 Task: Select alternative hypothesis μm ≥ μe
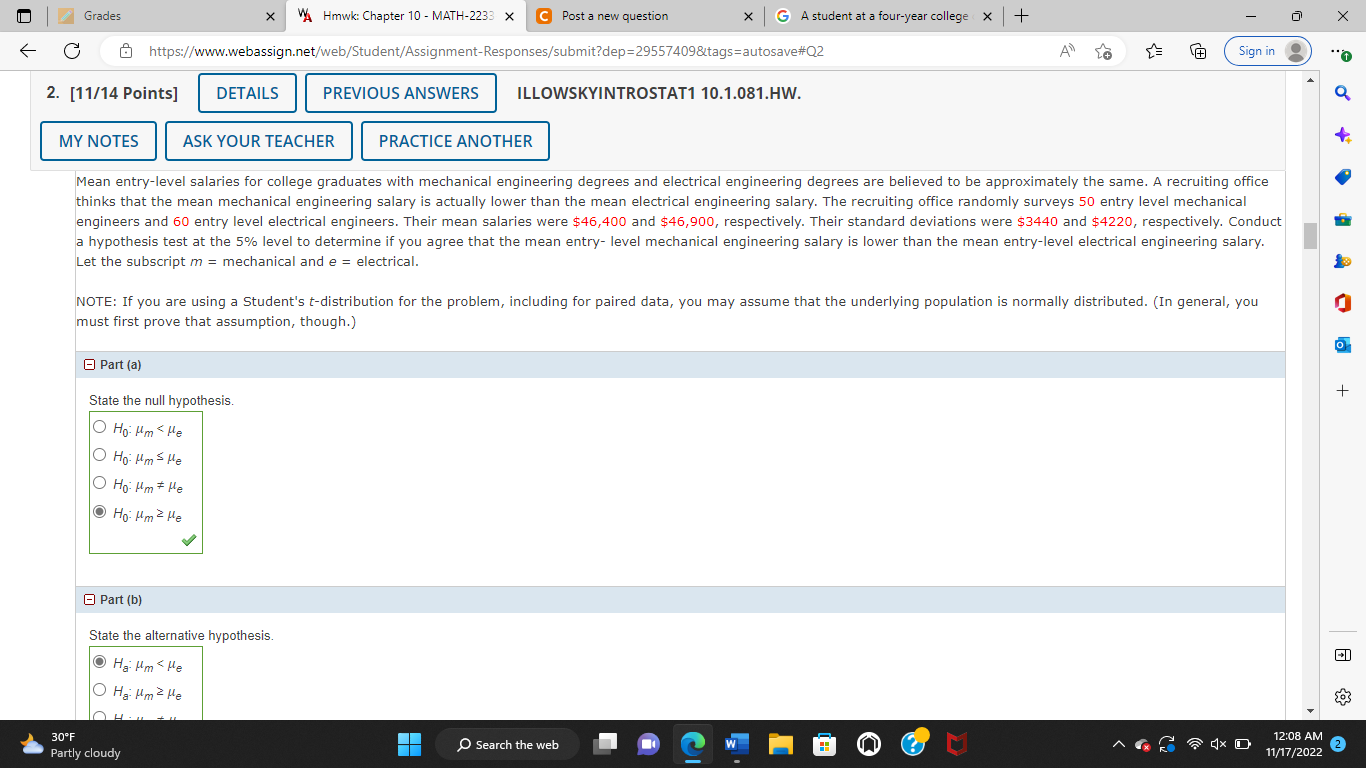click(100, 690)
